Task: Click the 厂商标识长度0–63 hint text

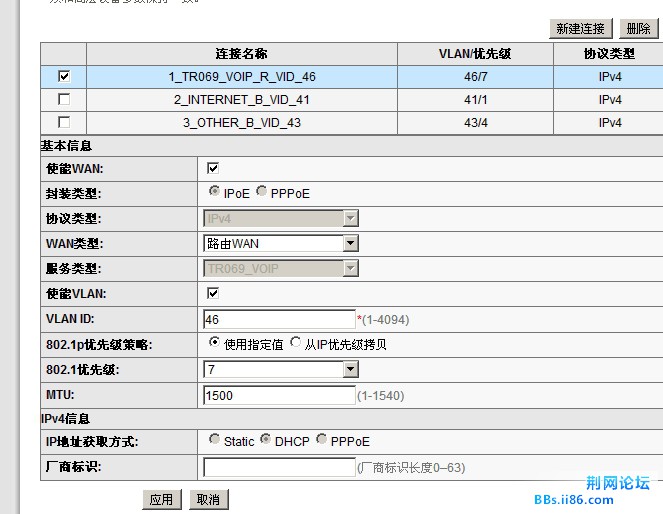Action: coord(411,468)
